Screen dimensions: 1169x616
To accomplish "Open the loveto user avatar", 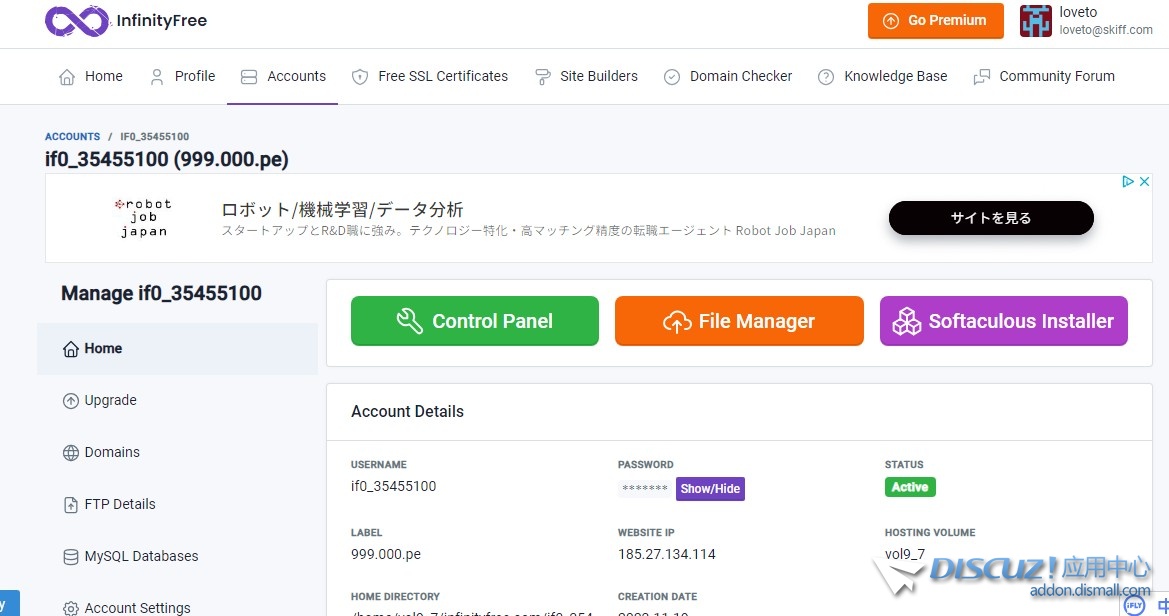I will 1036,21.
